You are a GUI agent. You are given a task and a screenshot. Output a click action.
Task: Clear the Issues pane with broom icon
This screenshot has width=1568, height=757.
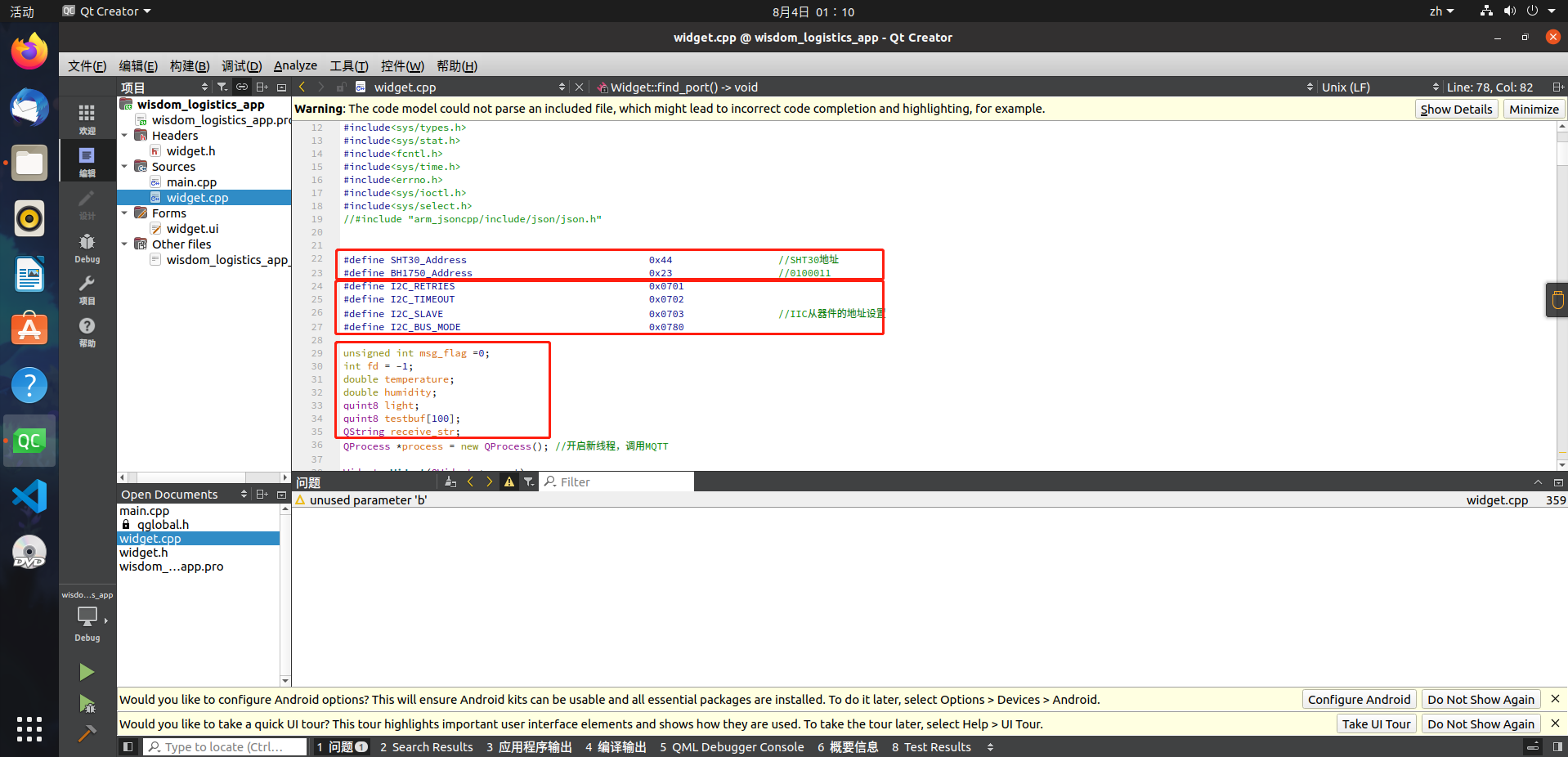point(450,482)
